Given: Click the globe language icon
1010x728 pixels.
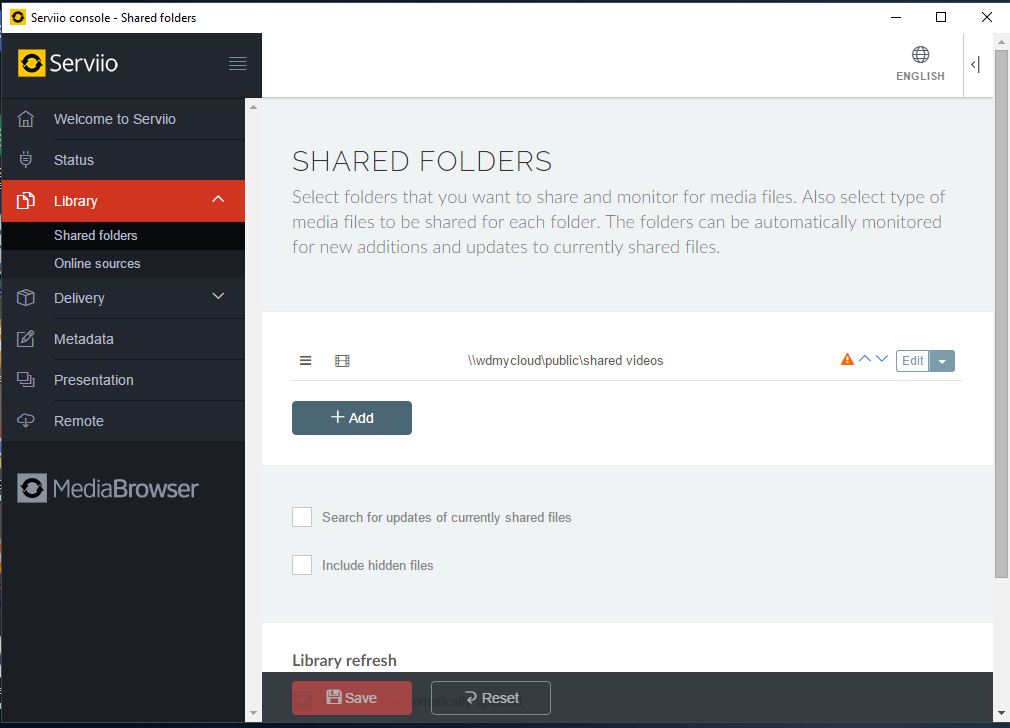Looking at the screenshot, I should tap(920, 55).
